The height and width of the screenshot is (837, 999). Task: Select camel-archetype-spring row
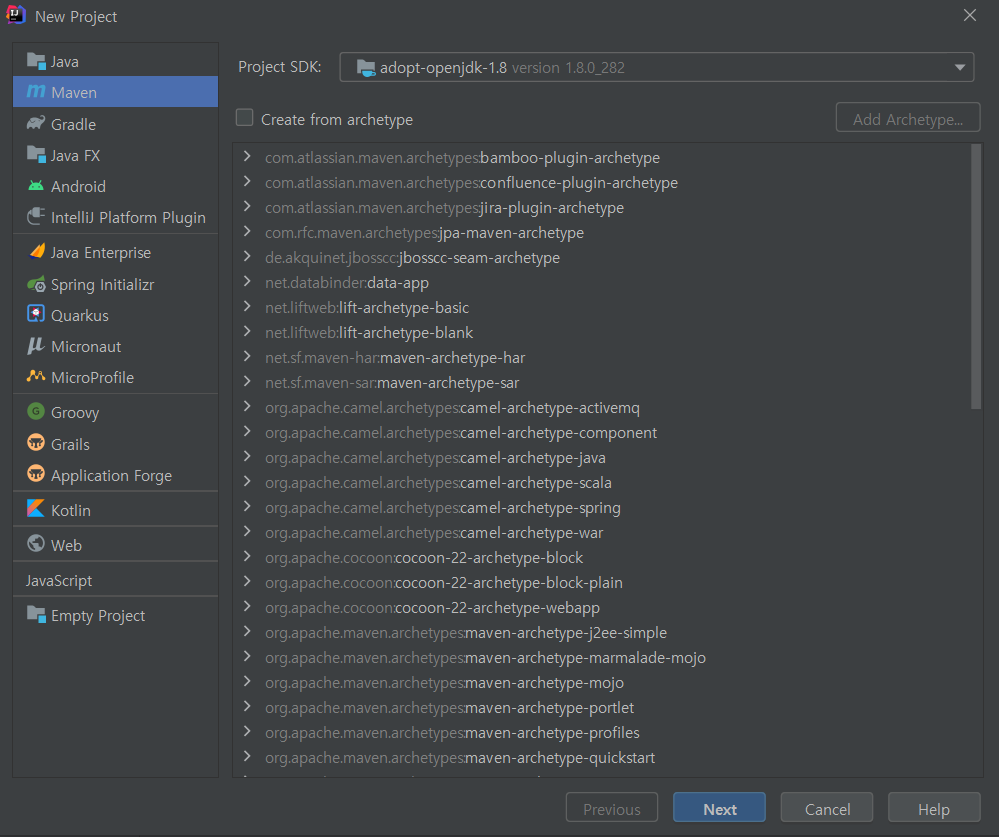point(601,508)
